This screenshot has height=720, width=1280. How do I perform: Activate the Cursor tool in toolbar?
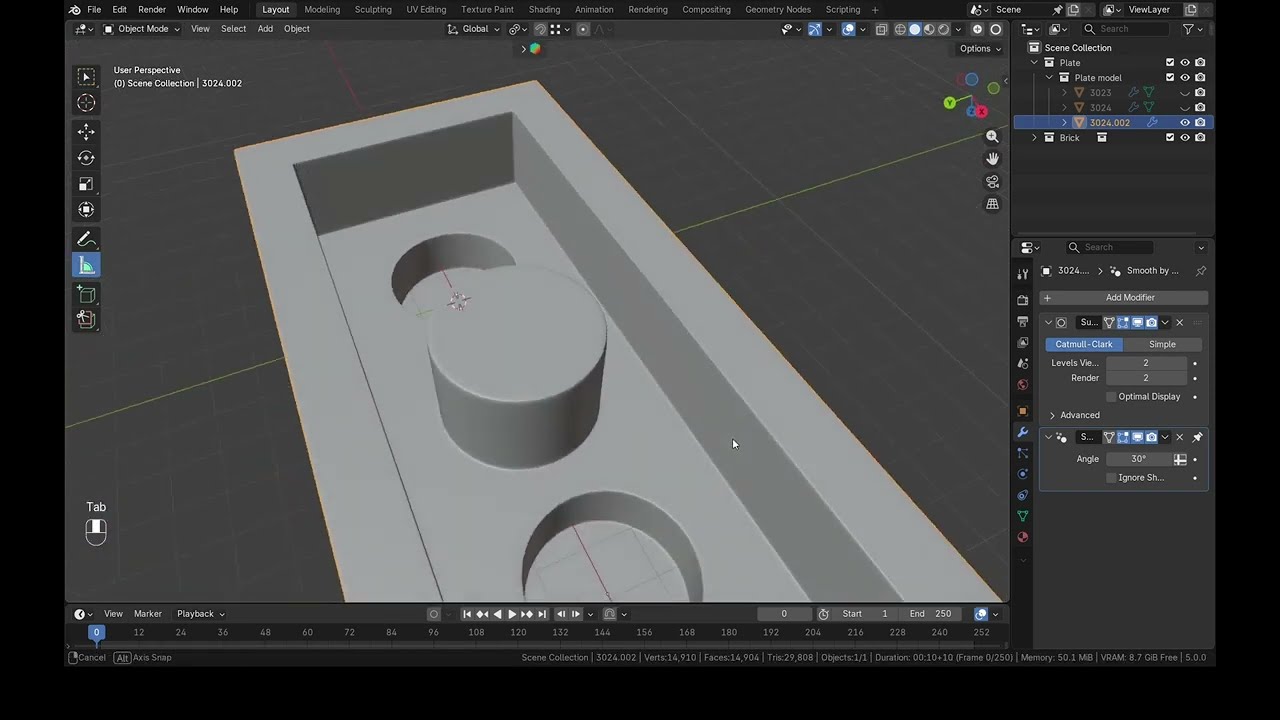pyautogui.click(x=86, y=103)
